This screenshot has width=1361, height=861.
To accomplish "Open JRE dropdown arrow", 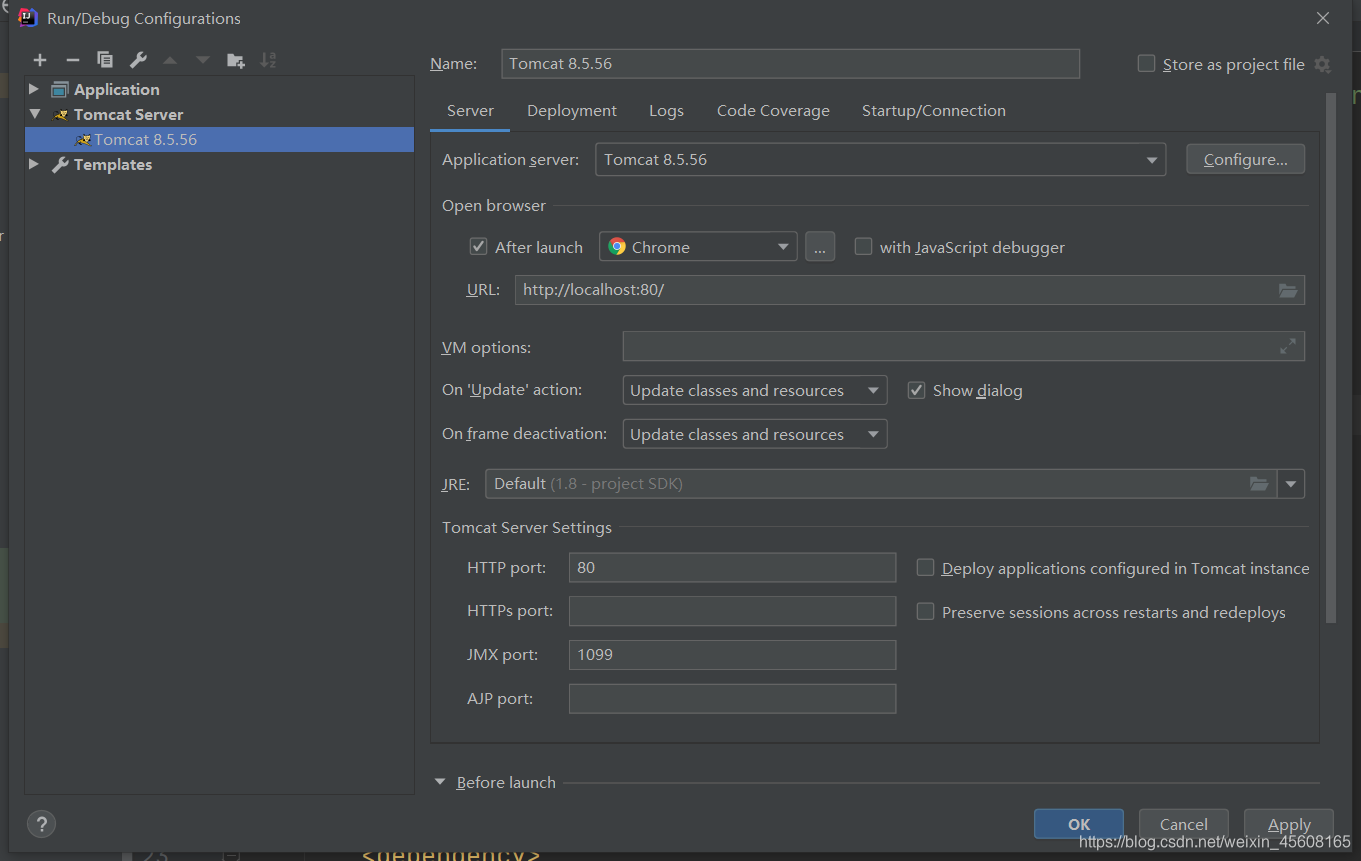I will tap(1291, 484).
